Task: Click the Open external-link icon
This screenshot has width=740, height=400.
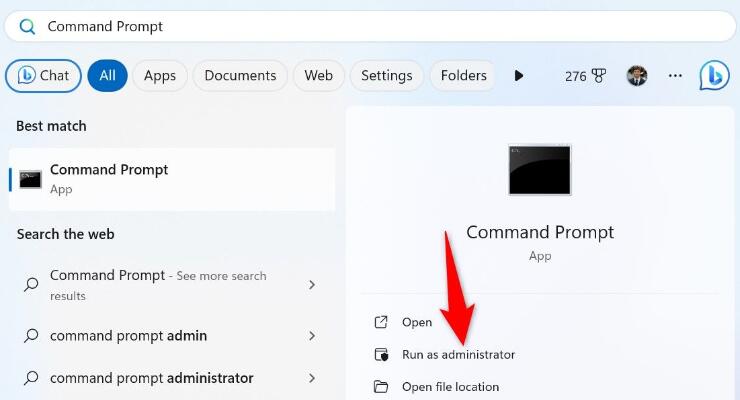Action: pos(381,322)
